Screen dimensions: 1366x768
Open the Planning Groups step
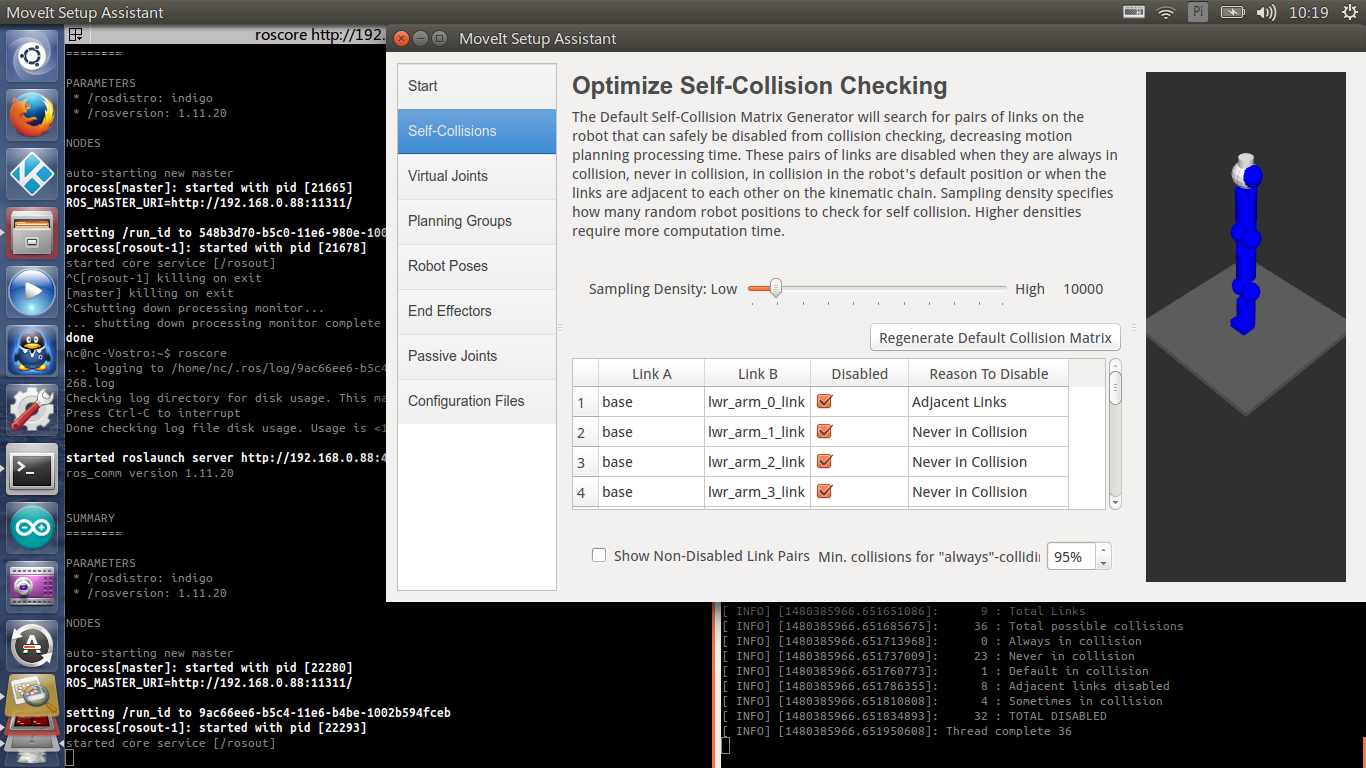pos(477,221)
